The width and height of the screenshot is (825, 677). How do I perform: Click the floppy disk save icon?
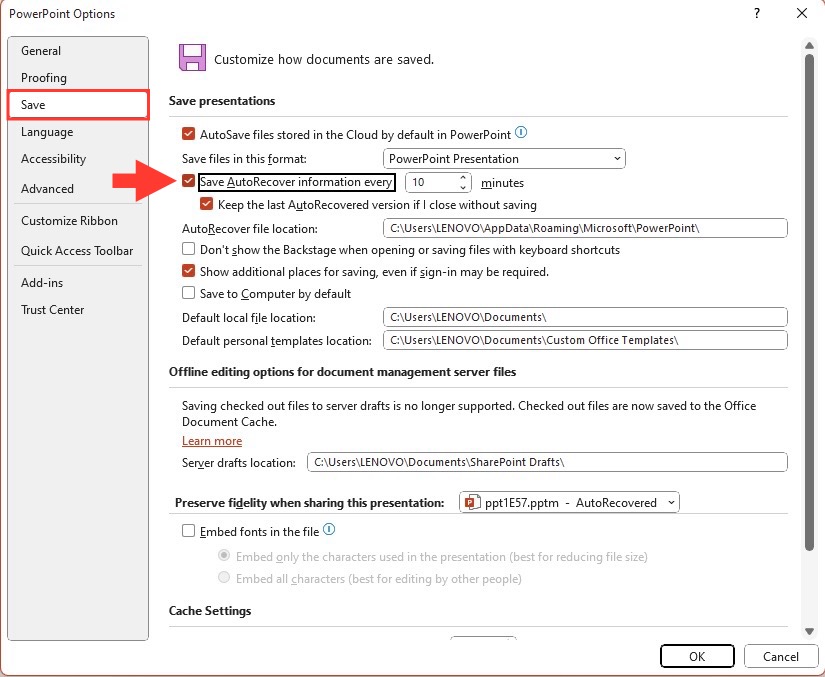click(192, 58)
